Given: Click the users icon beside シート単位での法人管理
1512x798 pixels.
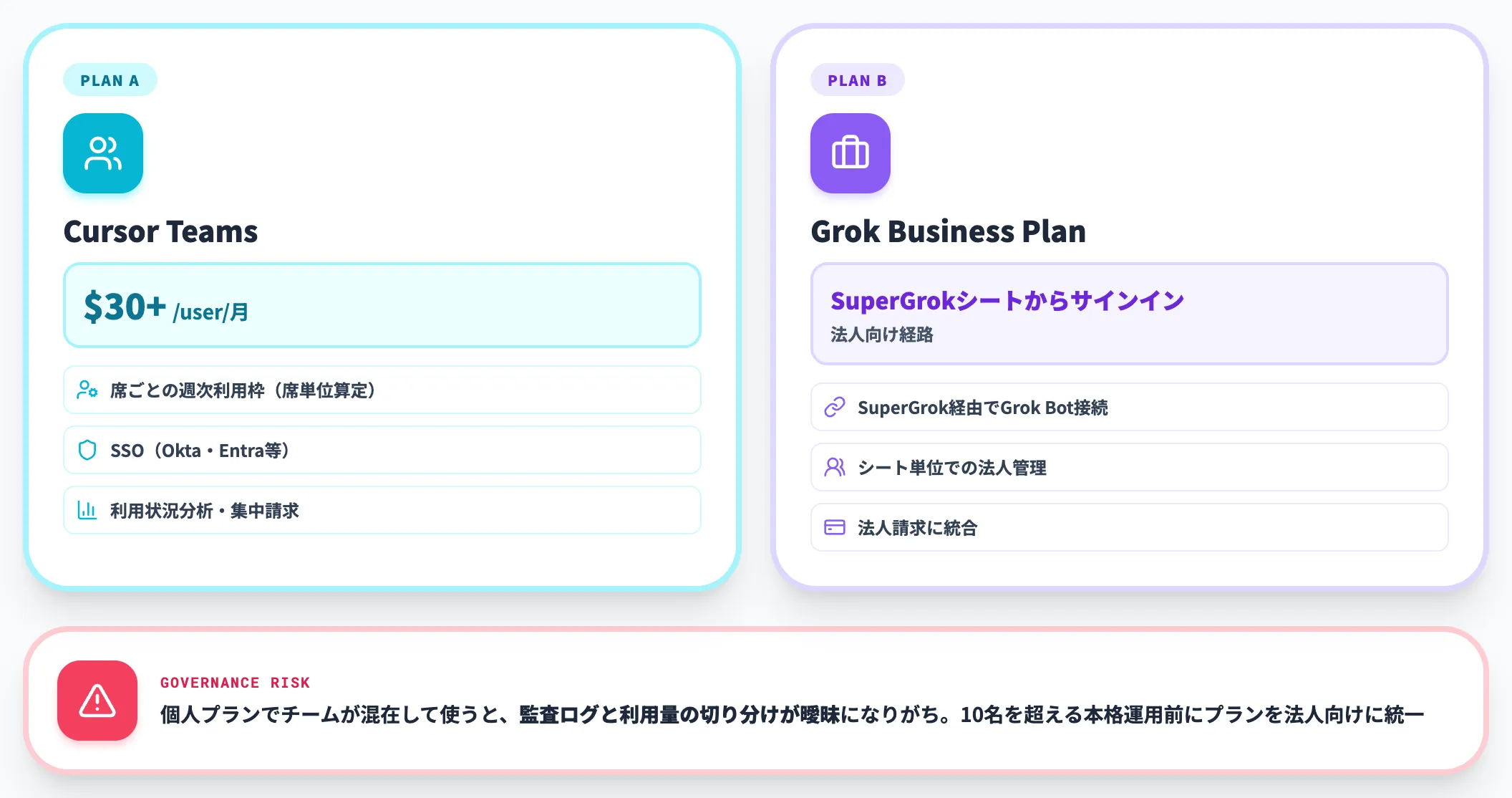Looking at the screenshot, I should point(835,467).
